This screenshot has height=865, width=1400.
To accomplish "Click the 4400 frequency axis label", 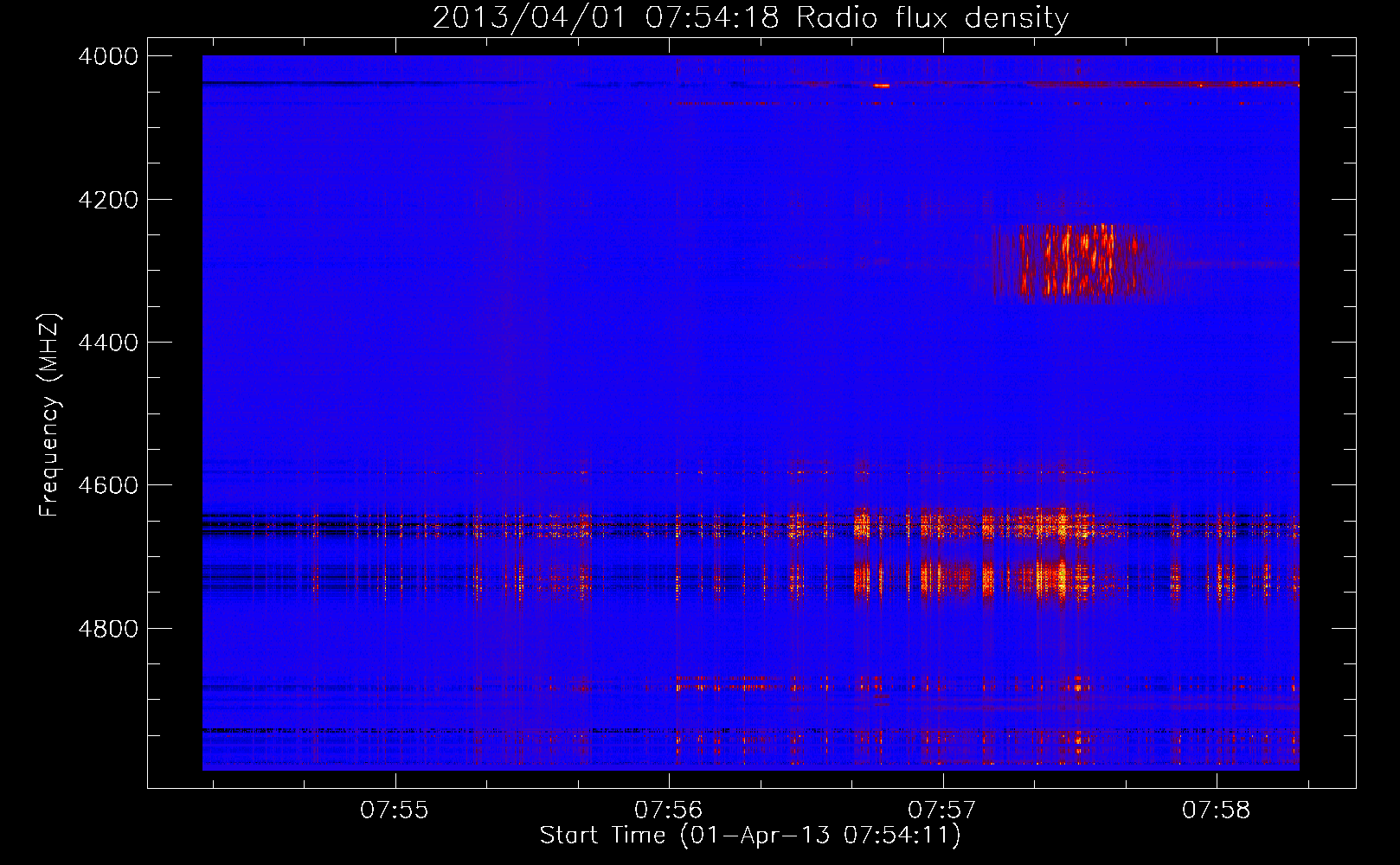I will (x=108, y=343).
